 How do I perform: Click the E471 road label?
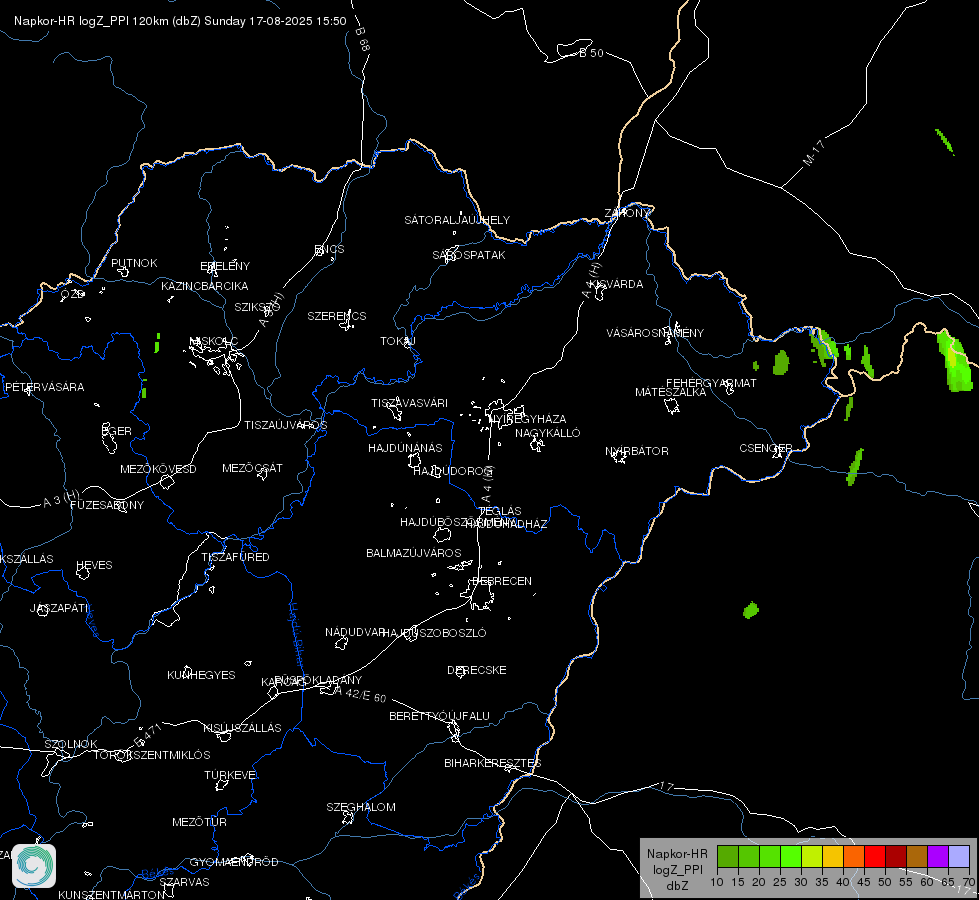pos(148,736)
